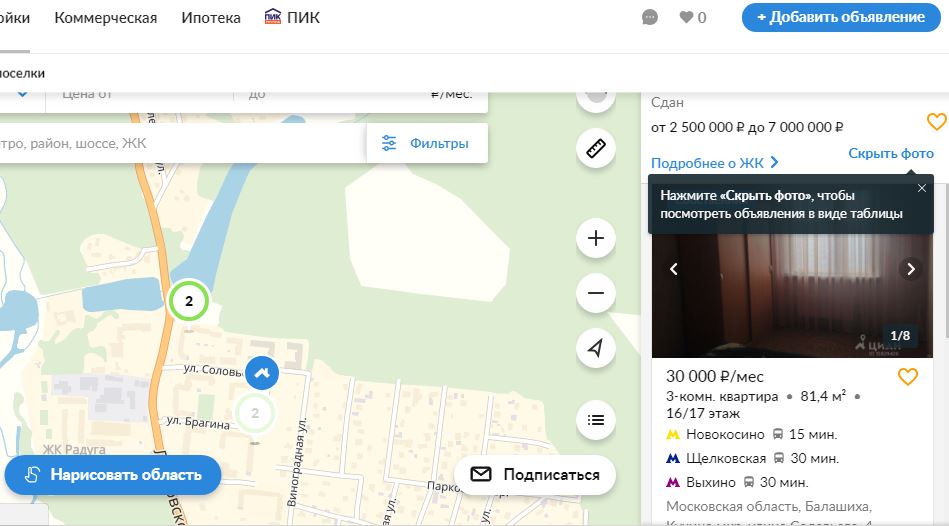Expand dropdown chevron left of price field
Screen dimensions: 949x526
[22, 94]
